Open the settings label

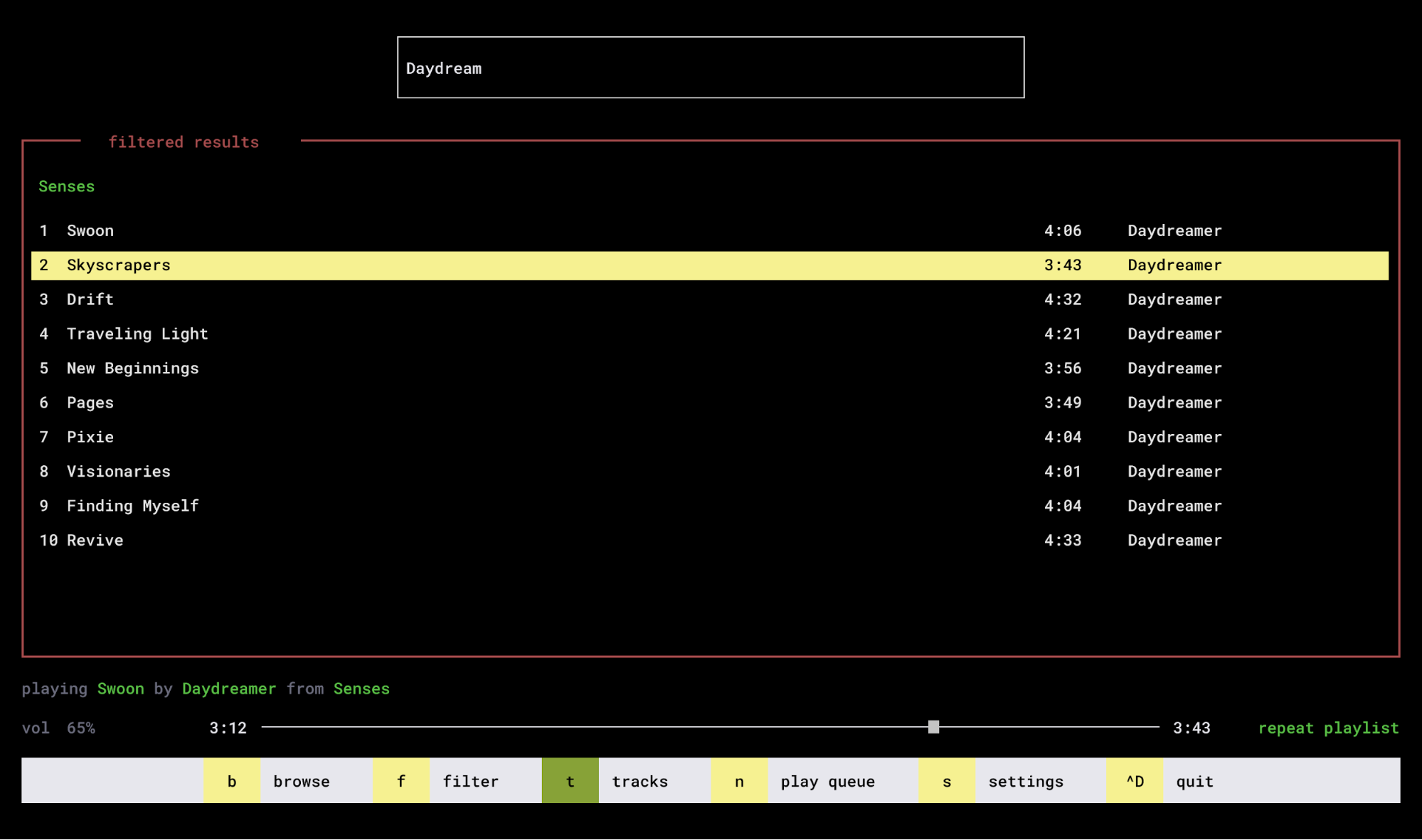(1026, 781)
